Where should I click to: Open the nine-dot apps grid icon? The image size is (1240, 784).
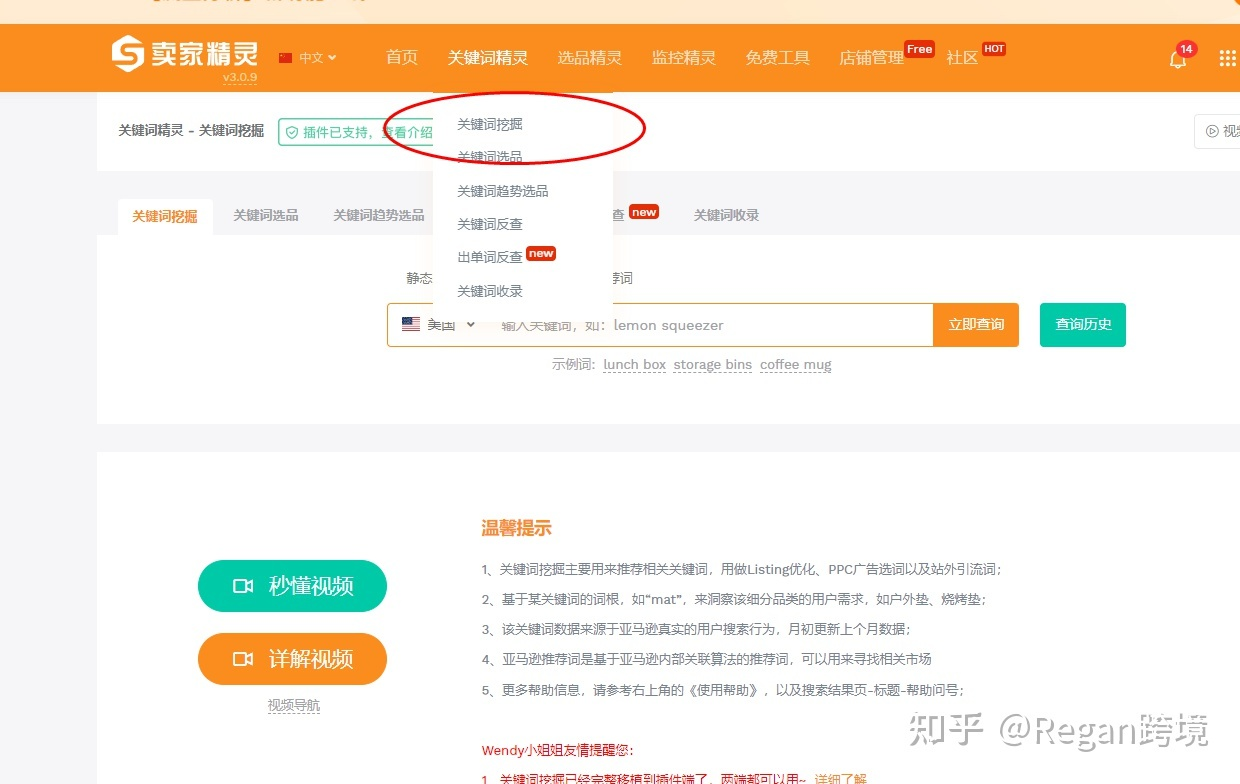tap(1227, 59)
